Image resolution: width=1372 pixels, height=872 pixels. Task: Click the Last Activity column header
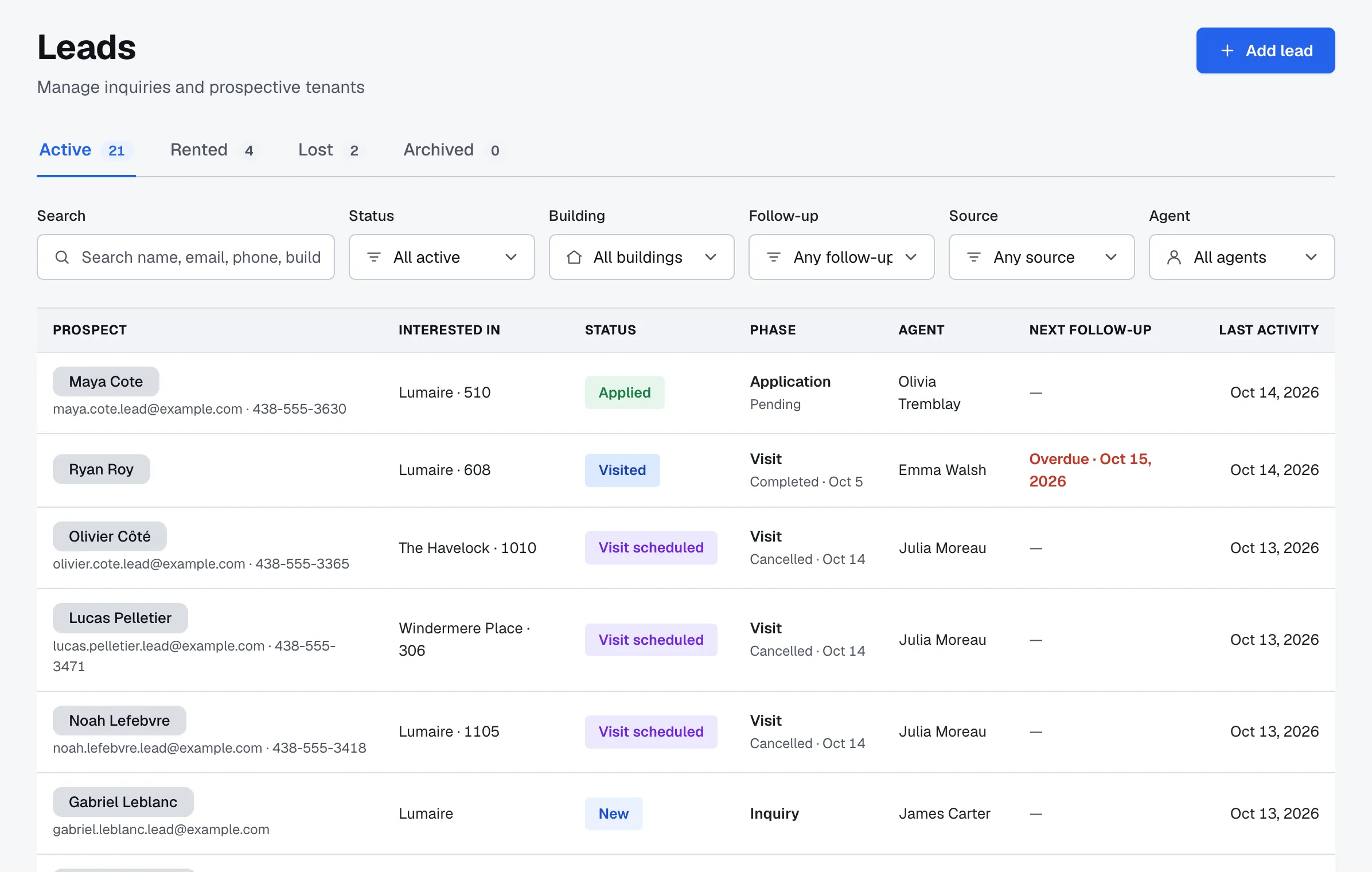pos(1269,330)
